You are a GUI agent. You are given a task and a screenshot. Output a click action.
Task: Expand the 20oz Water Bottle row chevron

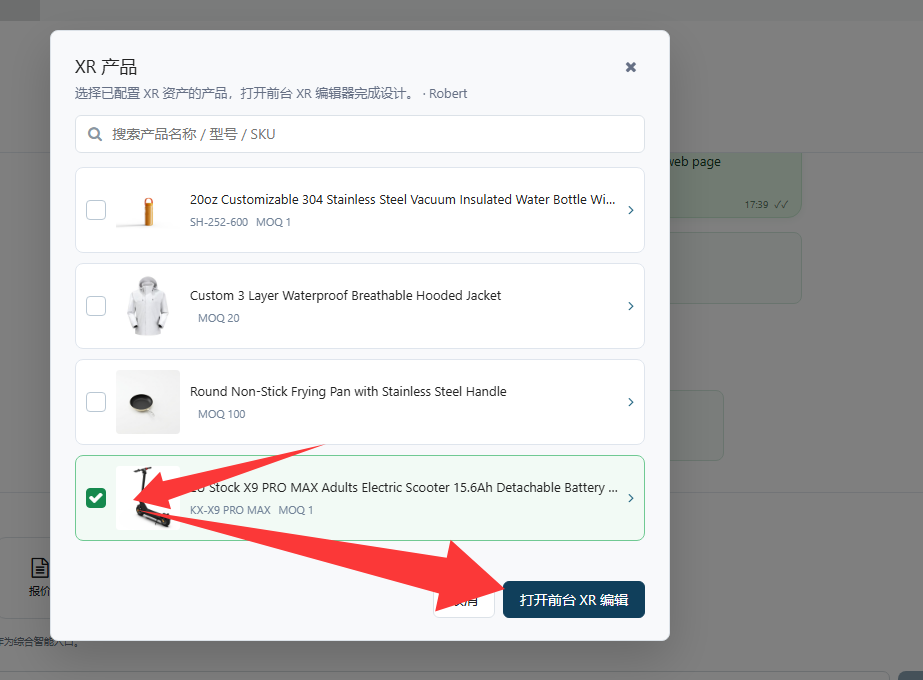[630, 210]
